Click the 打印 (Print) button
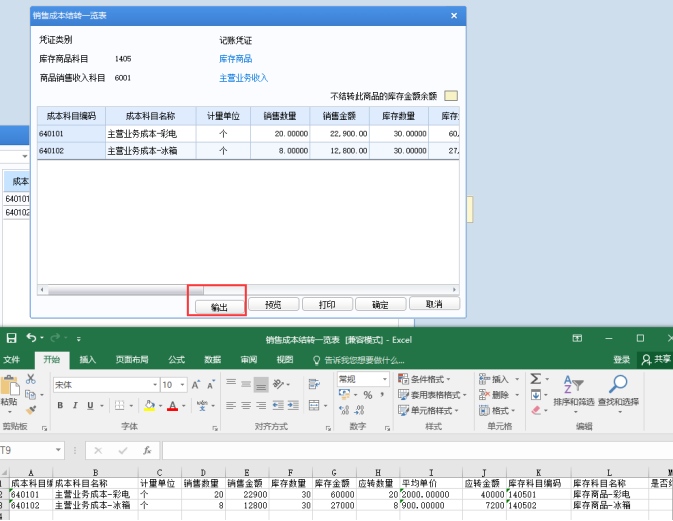 327,304
